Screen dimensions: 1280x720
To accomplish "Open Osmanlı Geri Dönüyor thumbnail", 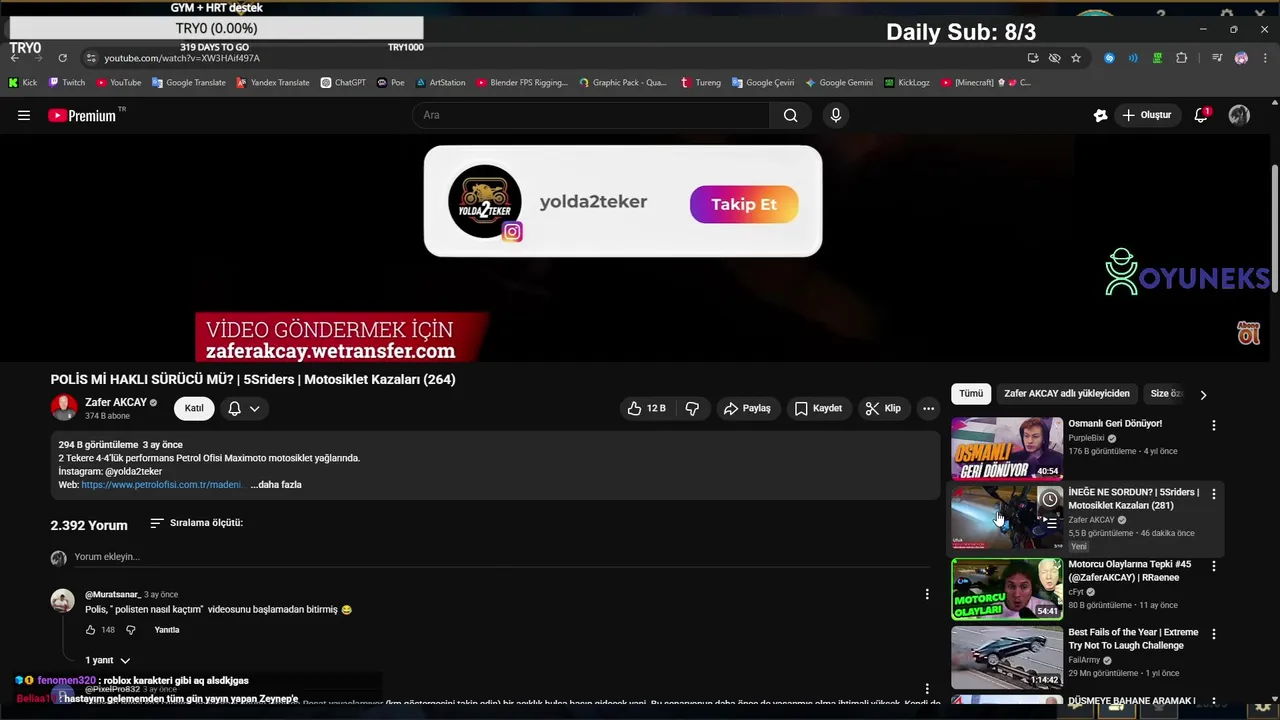I will click(x=1007, y=448).
